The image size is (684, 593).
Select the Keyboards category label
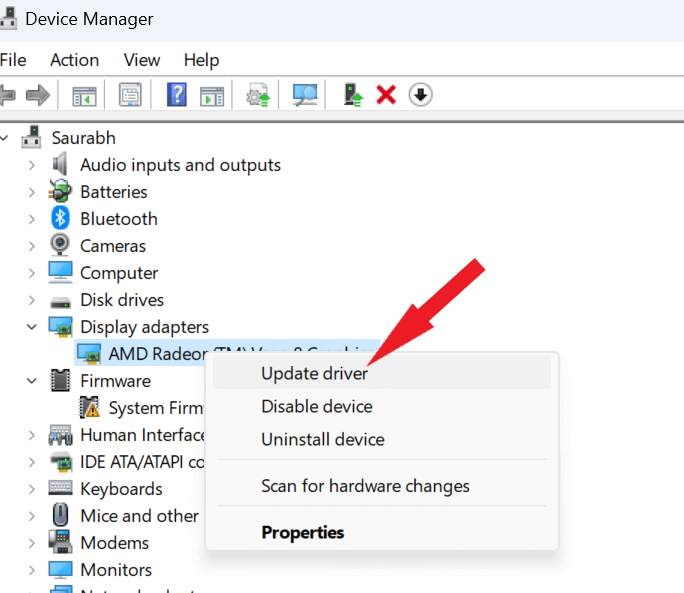121,489
